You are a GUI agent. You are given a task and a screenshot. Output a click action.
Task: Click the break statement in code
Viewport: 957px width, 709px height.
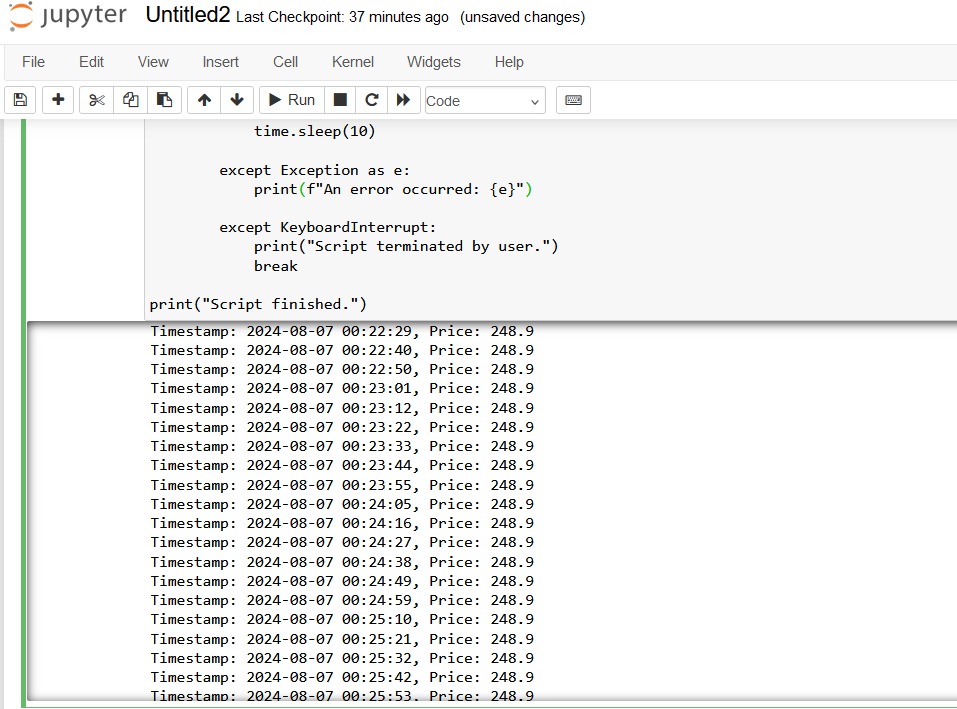(276, 266)
